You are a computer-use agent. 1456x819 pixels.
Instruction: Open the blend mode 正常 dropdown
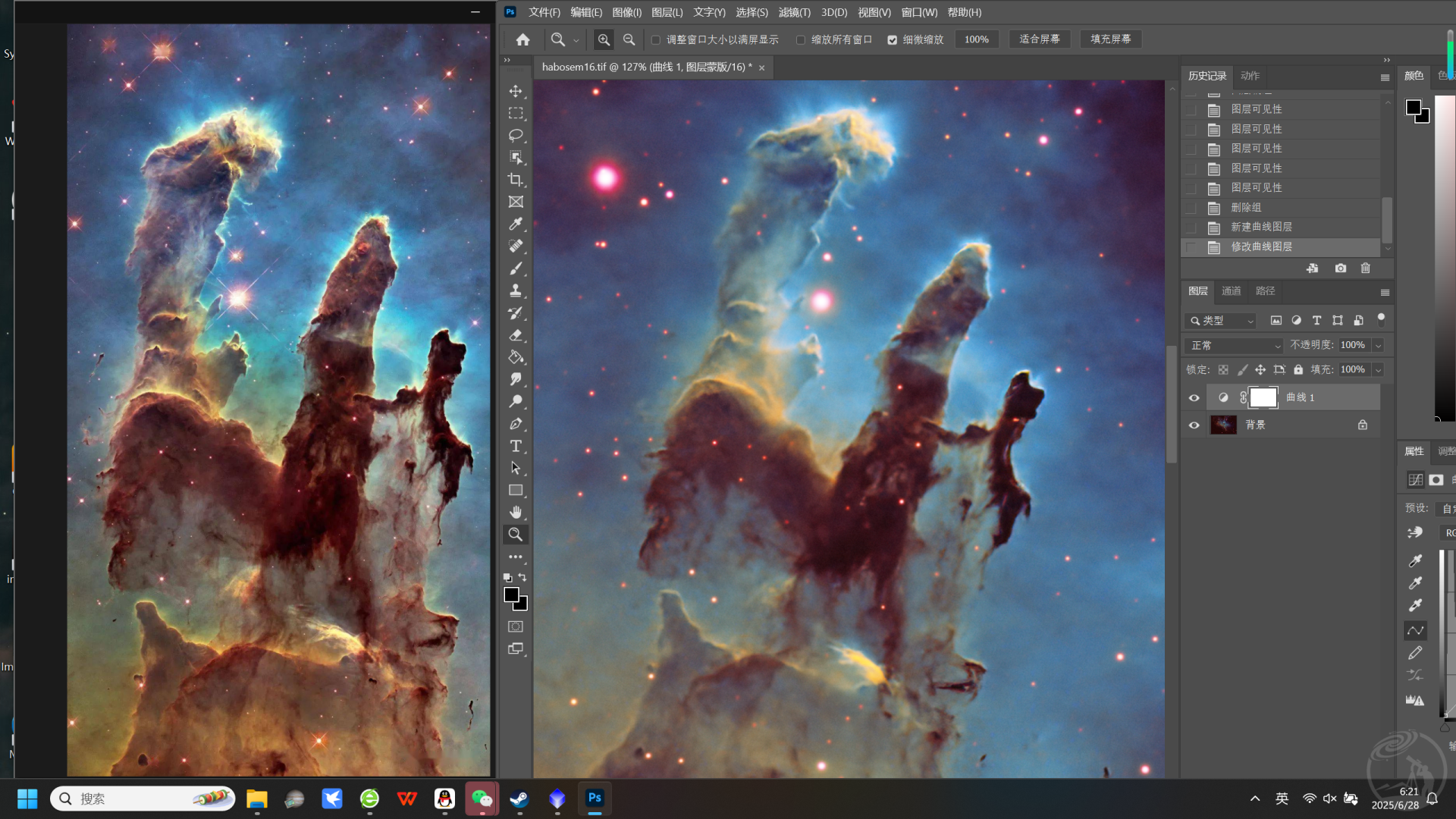tap(1235, 346)
